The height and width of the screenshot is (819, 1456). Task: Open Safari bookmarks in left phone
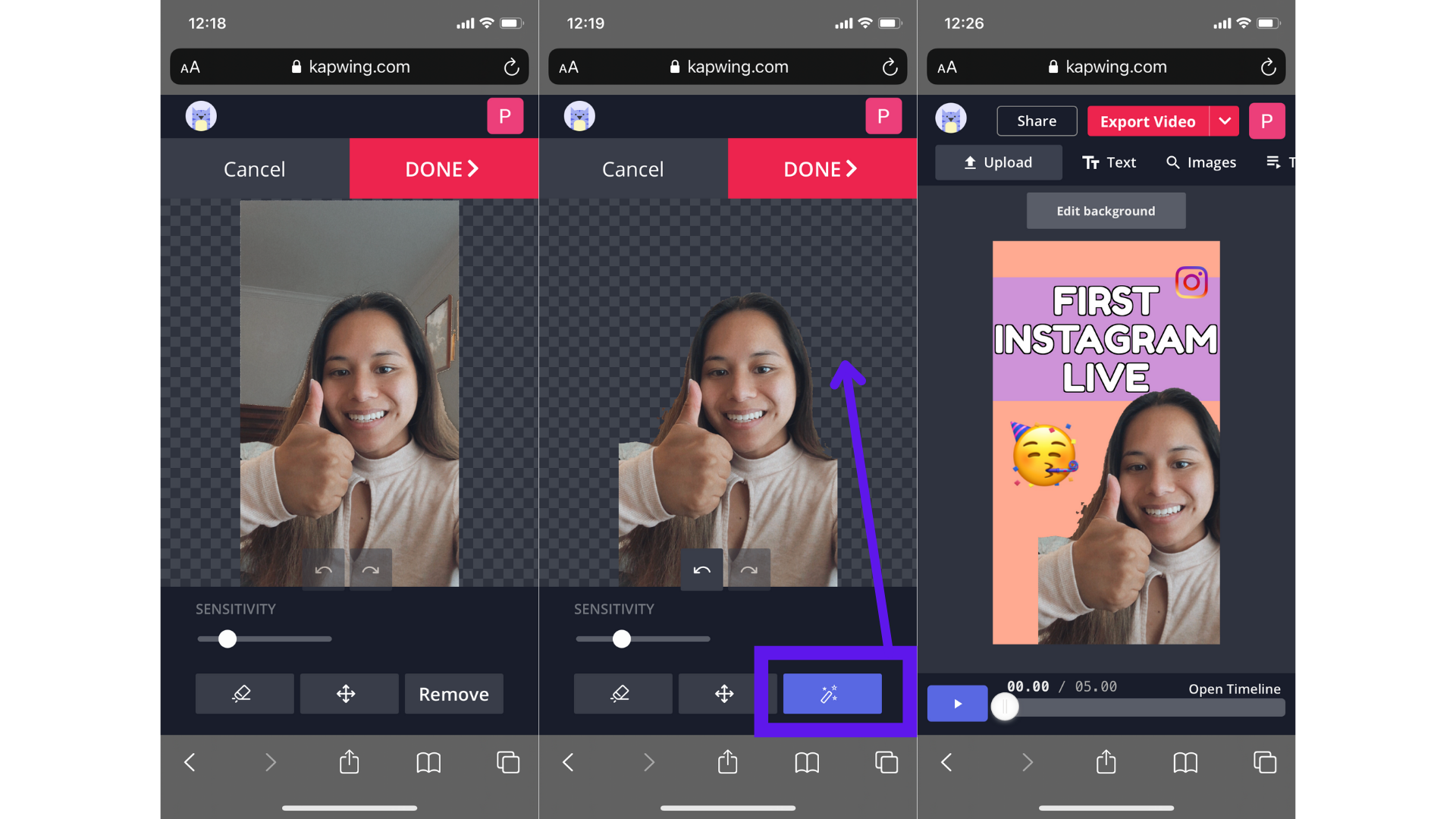click(428, 761)
